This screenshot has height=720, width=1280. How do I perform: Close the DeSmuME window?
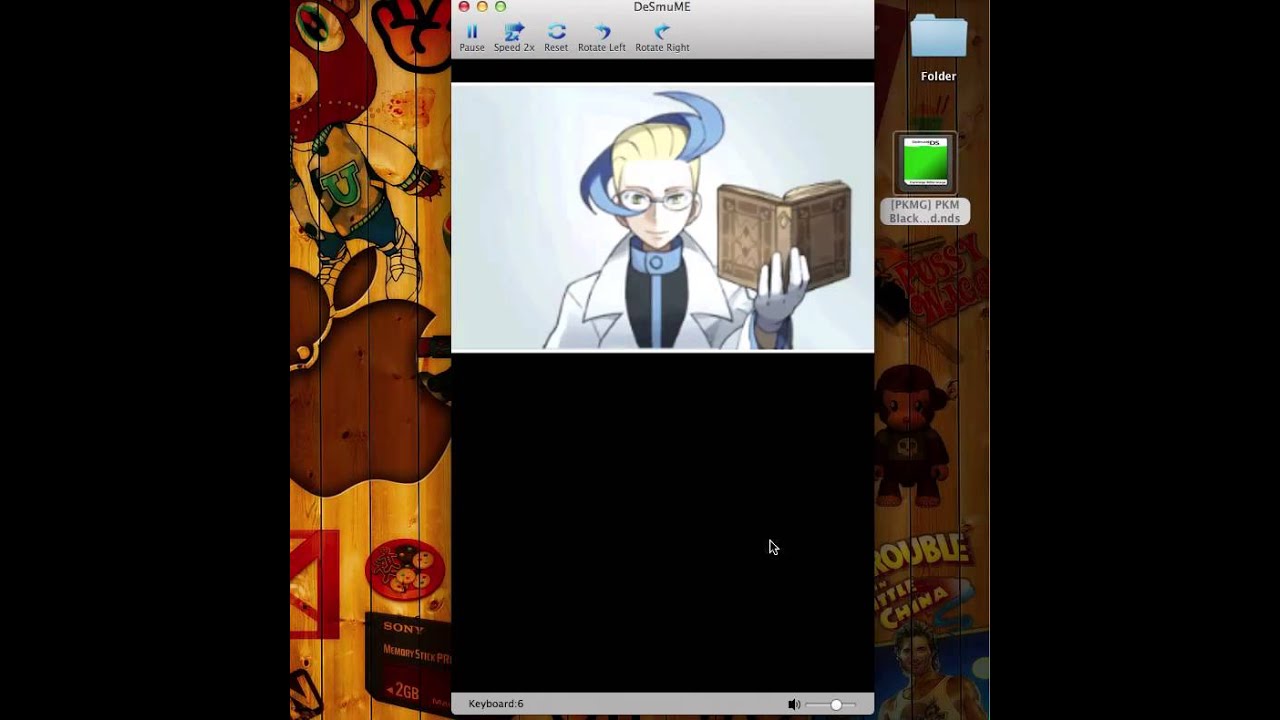coord(464,7)
